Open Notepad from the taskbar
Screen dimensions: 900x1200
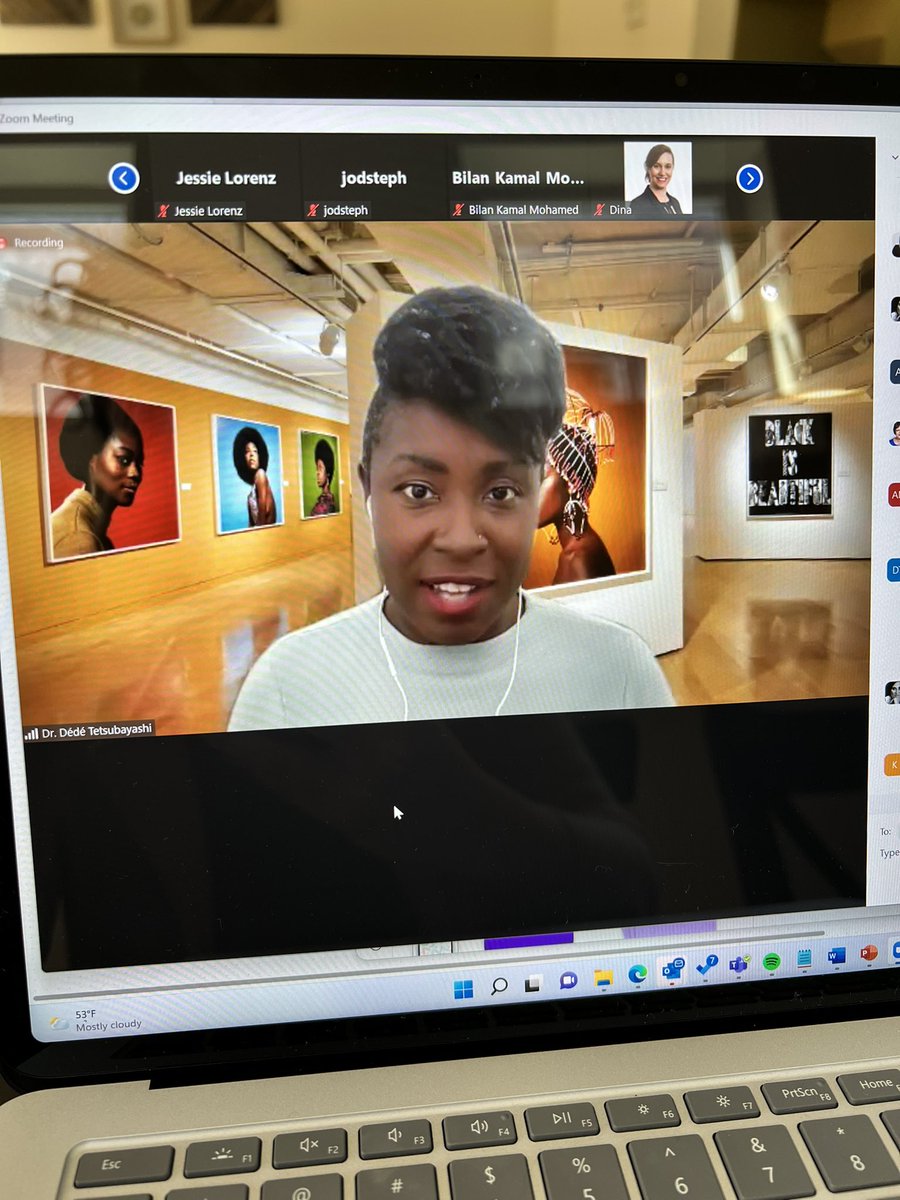[x=804, y=958]
